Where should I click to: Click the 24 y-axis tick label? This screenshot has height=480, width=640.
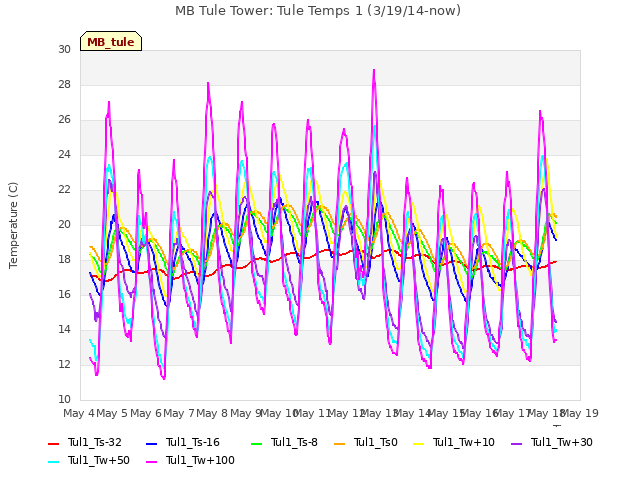[x=64, y=155]
